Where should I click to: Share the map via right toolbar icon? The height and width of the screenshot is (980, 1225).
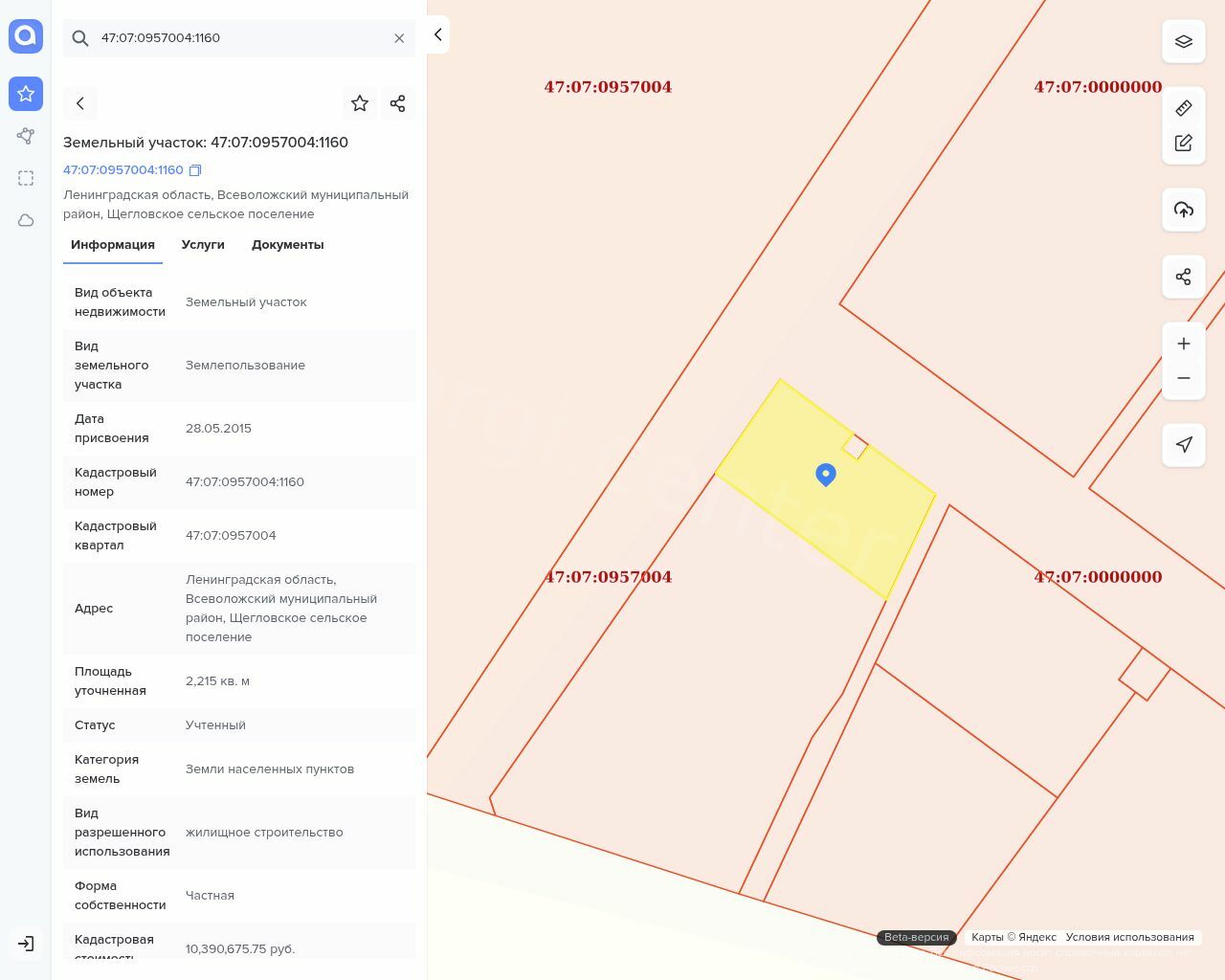pos(1184,277)
